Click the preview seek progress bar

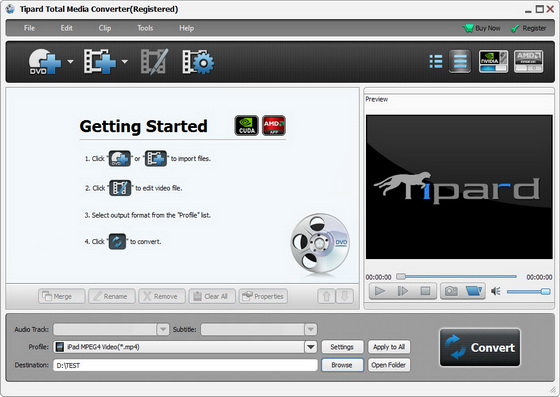tap(457, 276)
